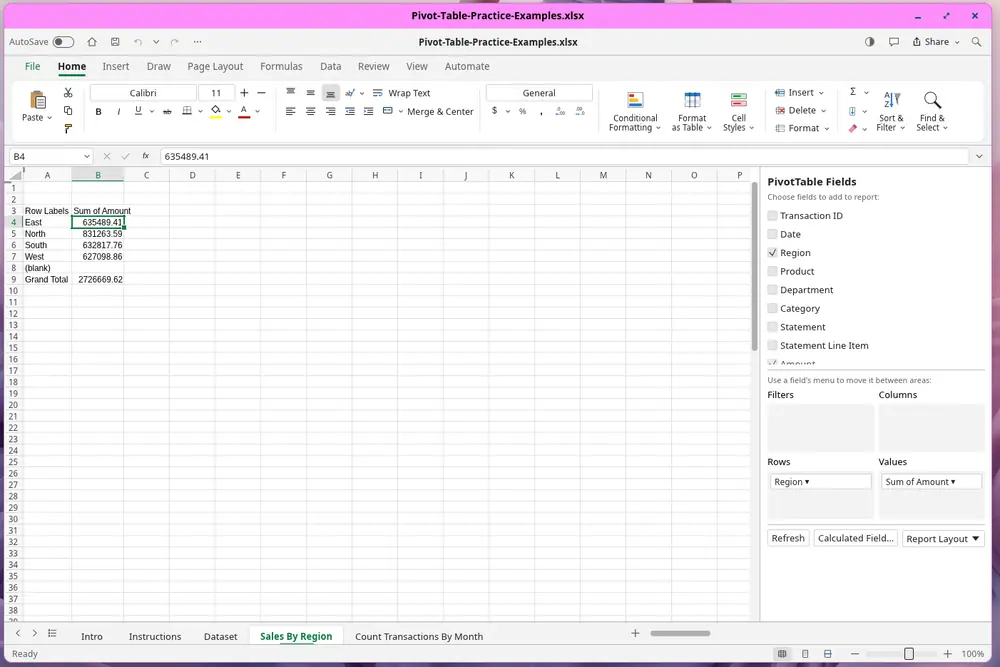Check the Product field checkbox

pos(772,271)
